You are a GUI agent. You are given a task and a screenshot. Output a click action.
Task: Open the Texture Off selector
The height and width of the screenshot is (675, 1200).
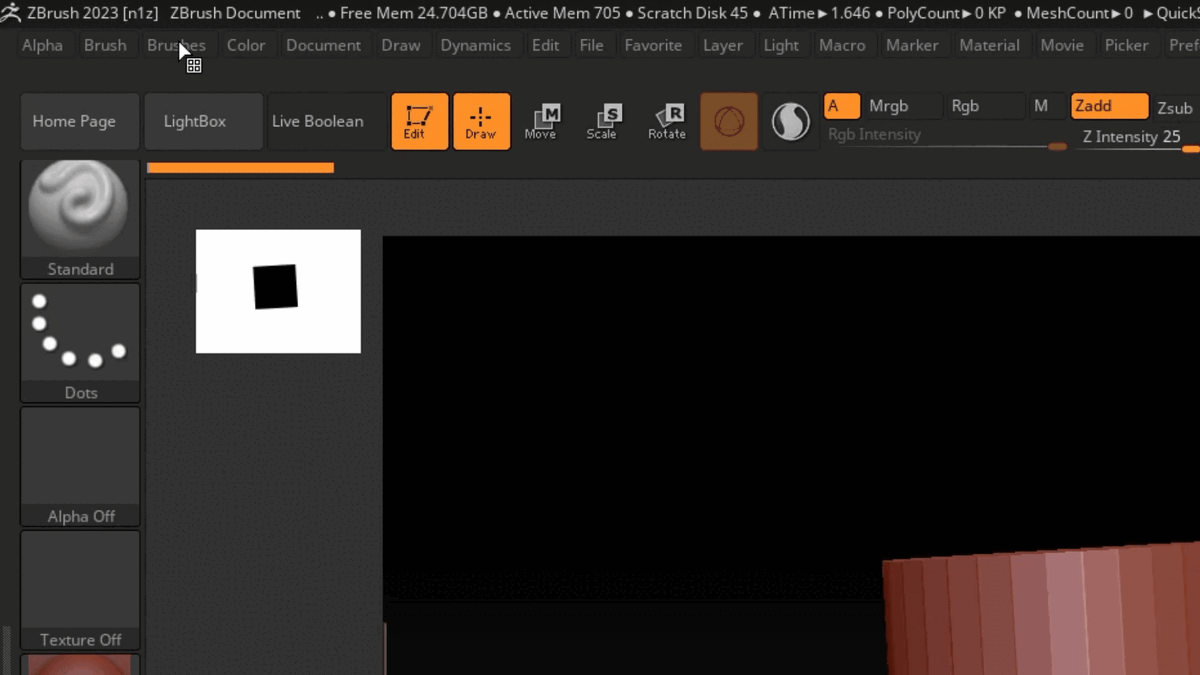(x=80, y=591)
